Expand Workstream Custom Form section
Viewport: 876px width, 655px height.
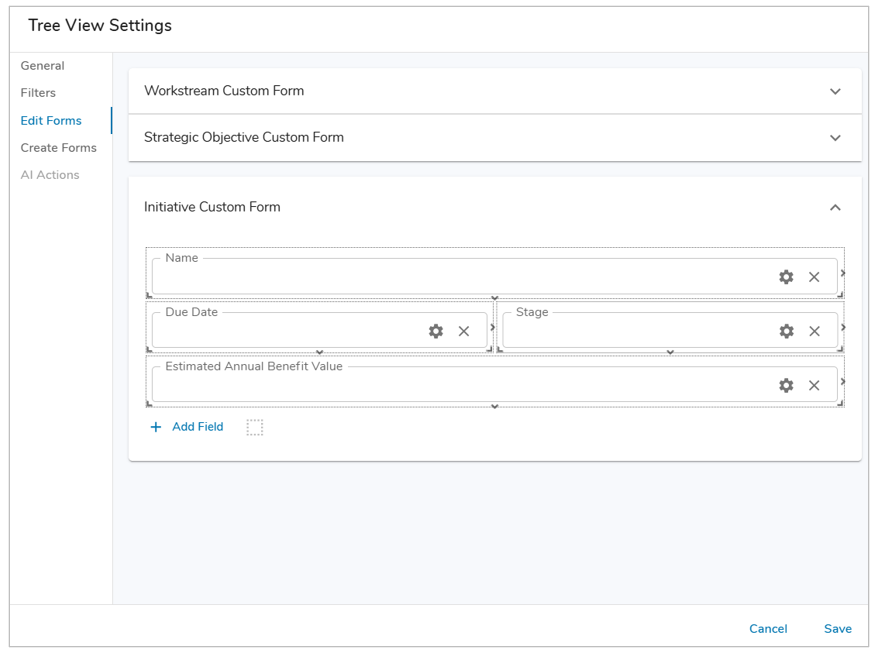835,91
